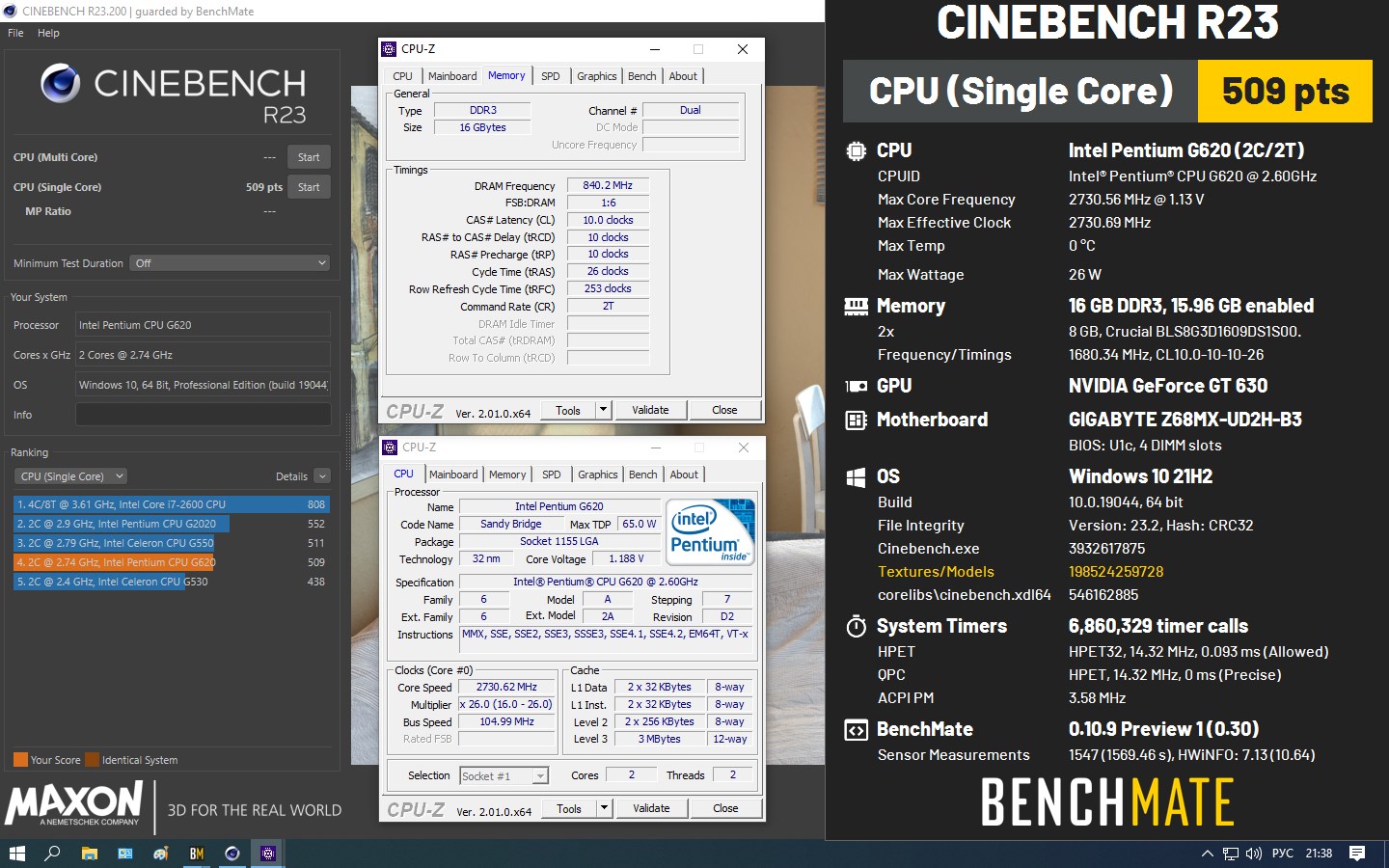Open the Windows Start menu
Screen dimensions: 1389x868
coord(16,854)
